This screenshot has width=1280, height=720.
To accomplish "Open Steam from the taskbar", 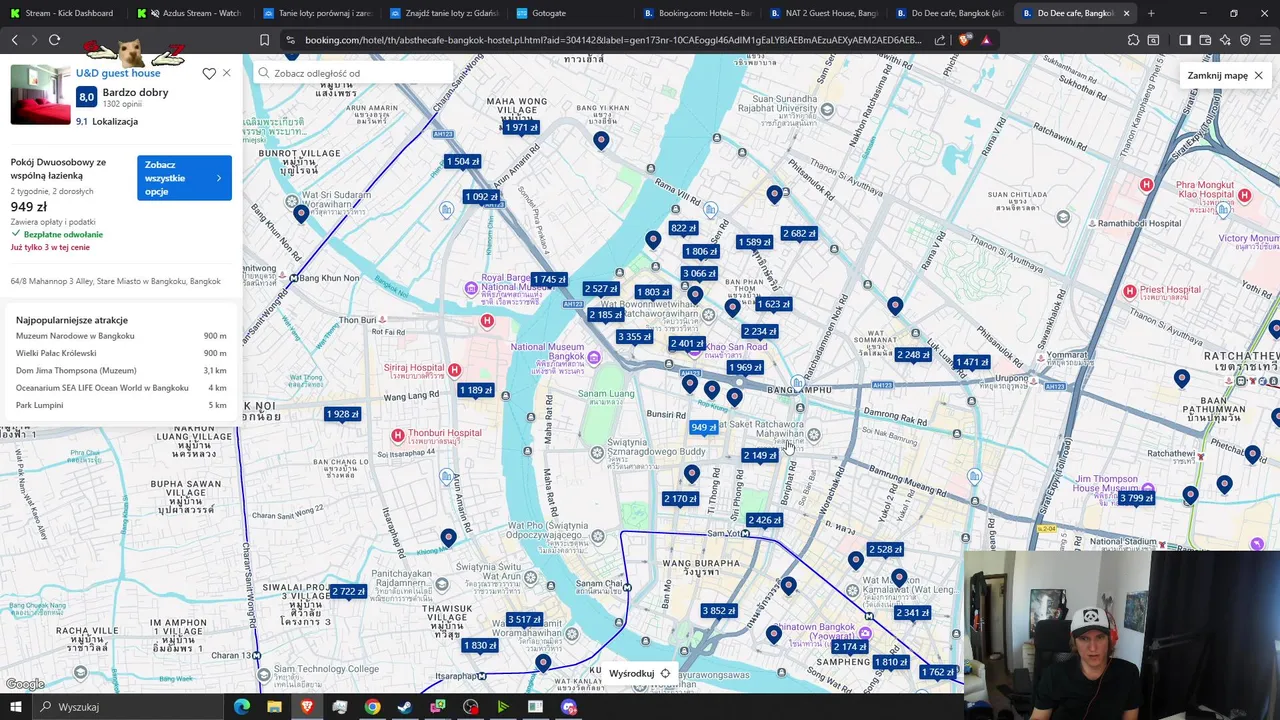I will pyautogui.click(x=405, y=707).
